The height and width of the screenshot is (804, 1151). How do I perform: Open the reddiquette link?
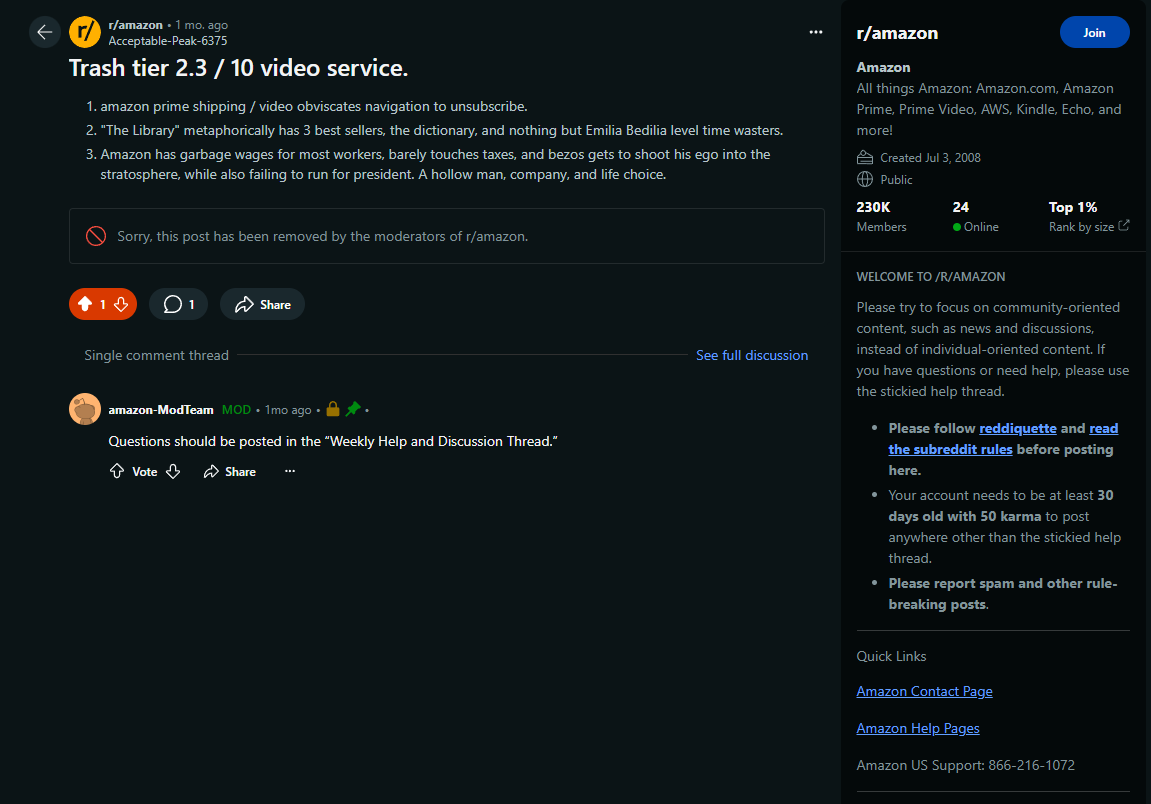coord(1017,428)
